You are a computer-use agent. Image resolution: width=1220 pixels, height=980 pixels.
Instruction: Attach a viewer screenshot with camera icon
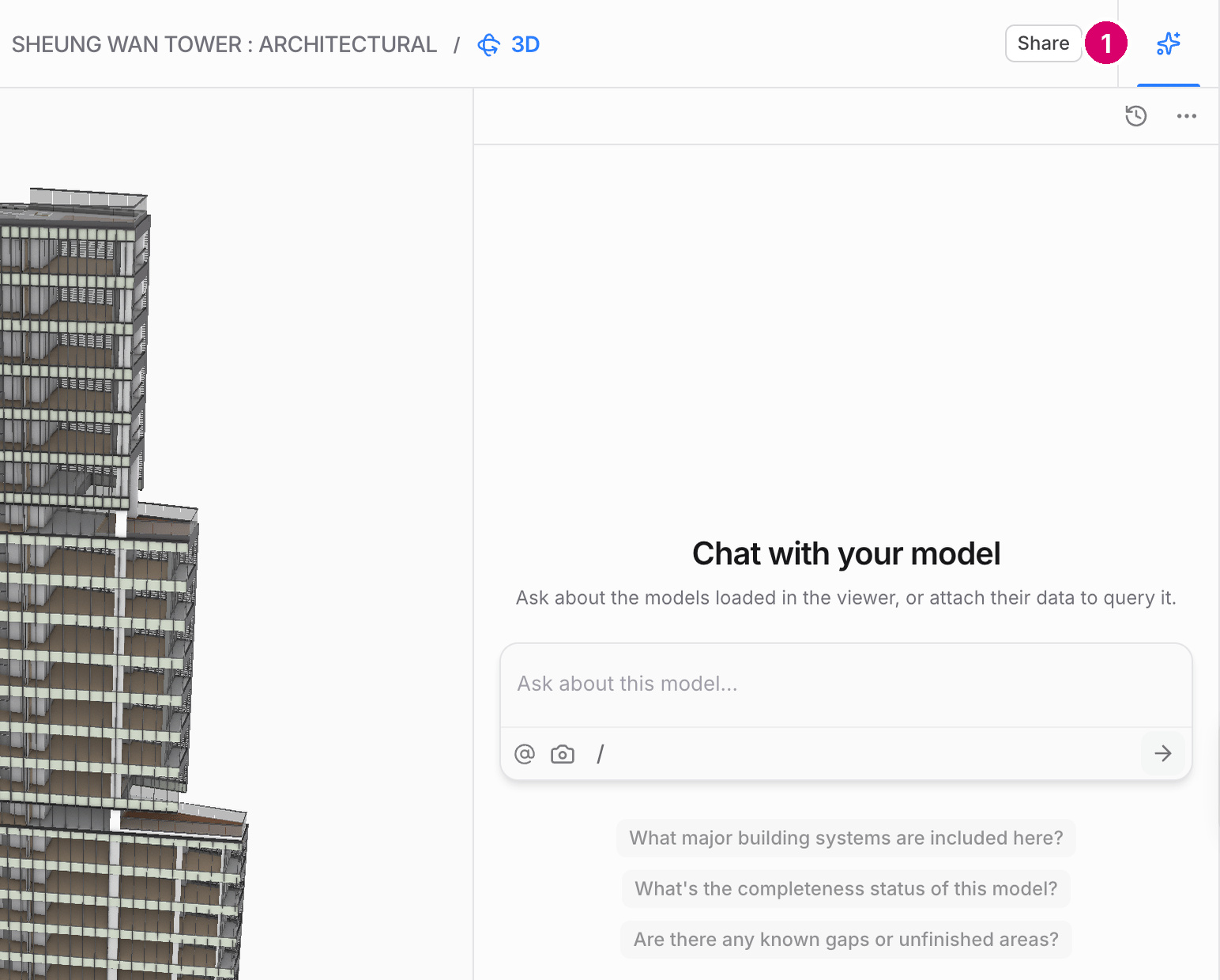click(563, 754)
